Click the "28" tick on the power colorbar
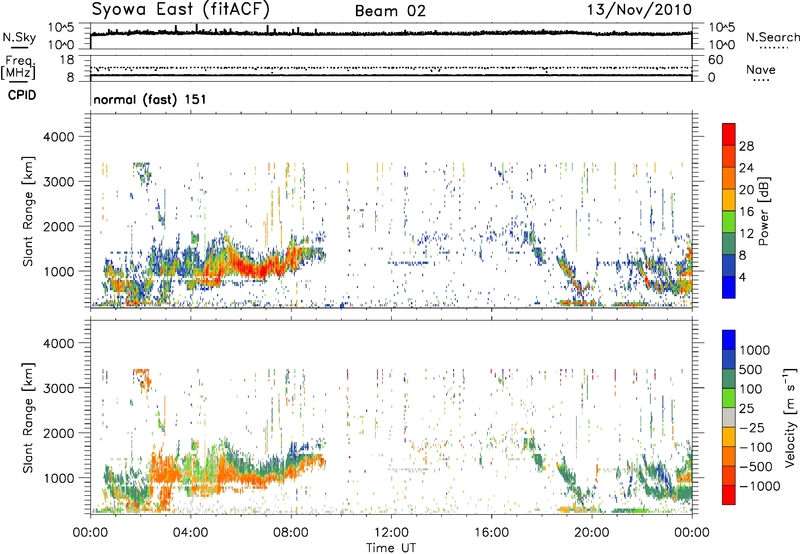The width and height of the screenshot is (800, 554). (x=746, y=146)
